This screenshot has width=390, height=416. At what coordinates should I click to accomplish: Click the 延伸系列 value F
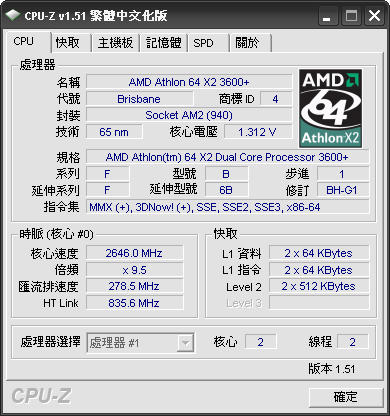coord(108,190)
